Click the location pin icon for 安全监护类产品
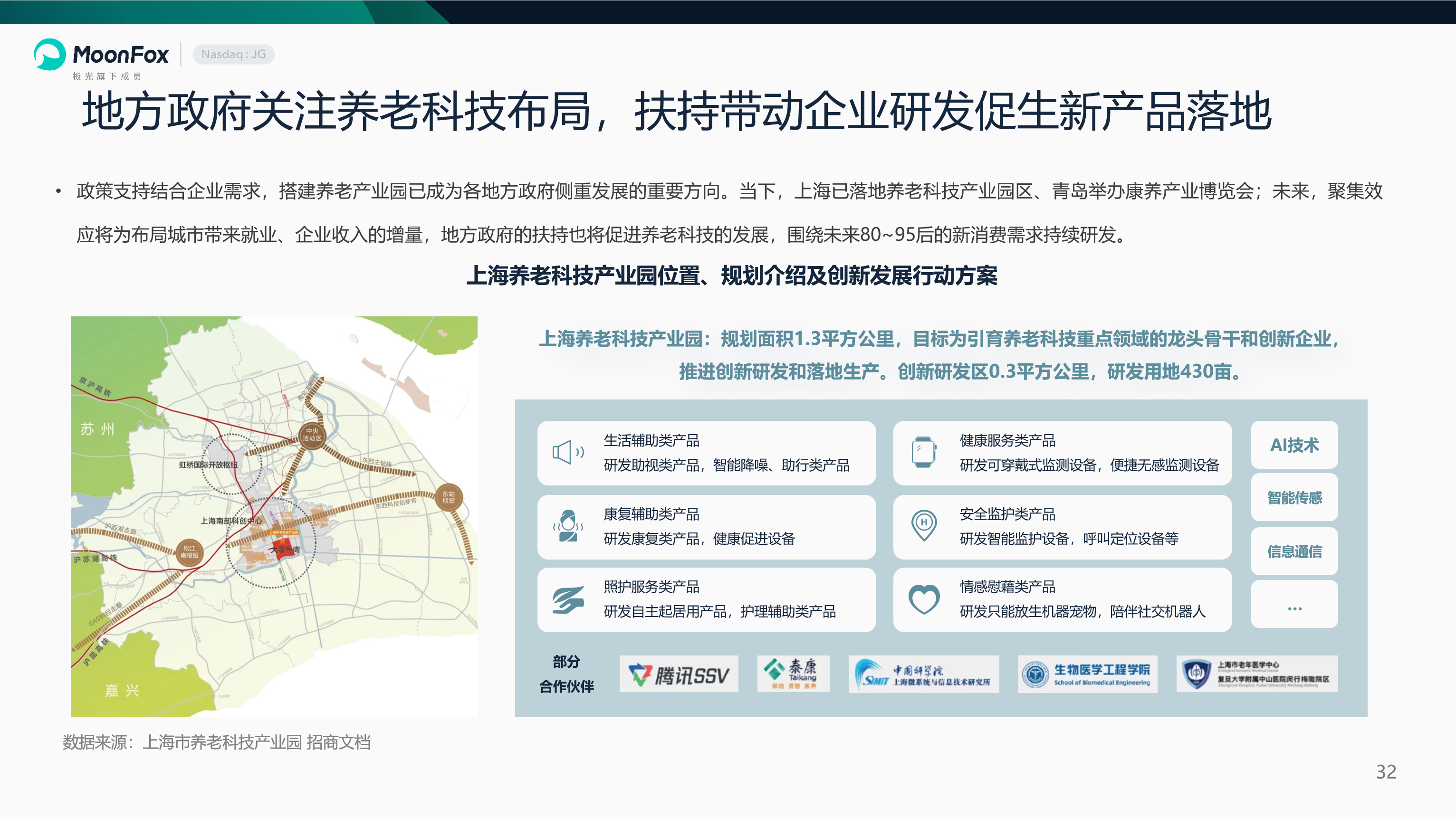The height and width of the screenshot is (817, 1456). [924, 525]
